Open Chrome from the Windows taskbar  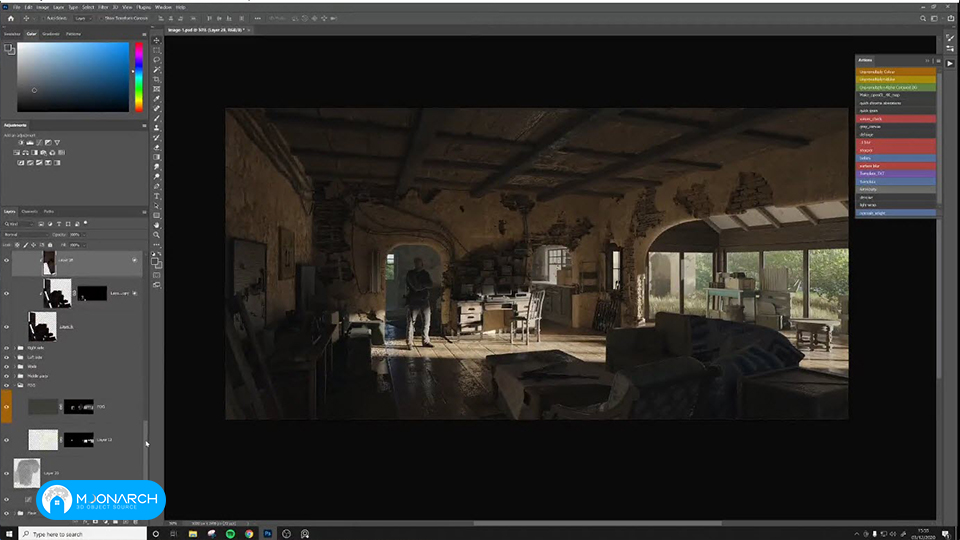pyautogui.click(x=249, y=534)
